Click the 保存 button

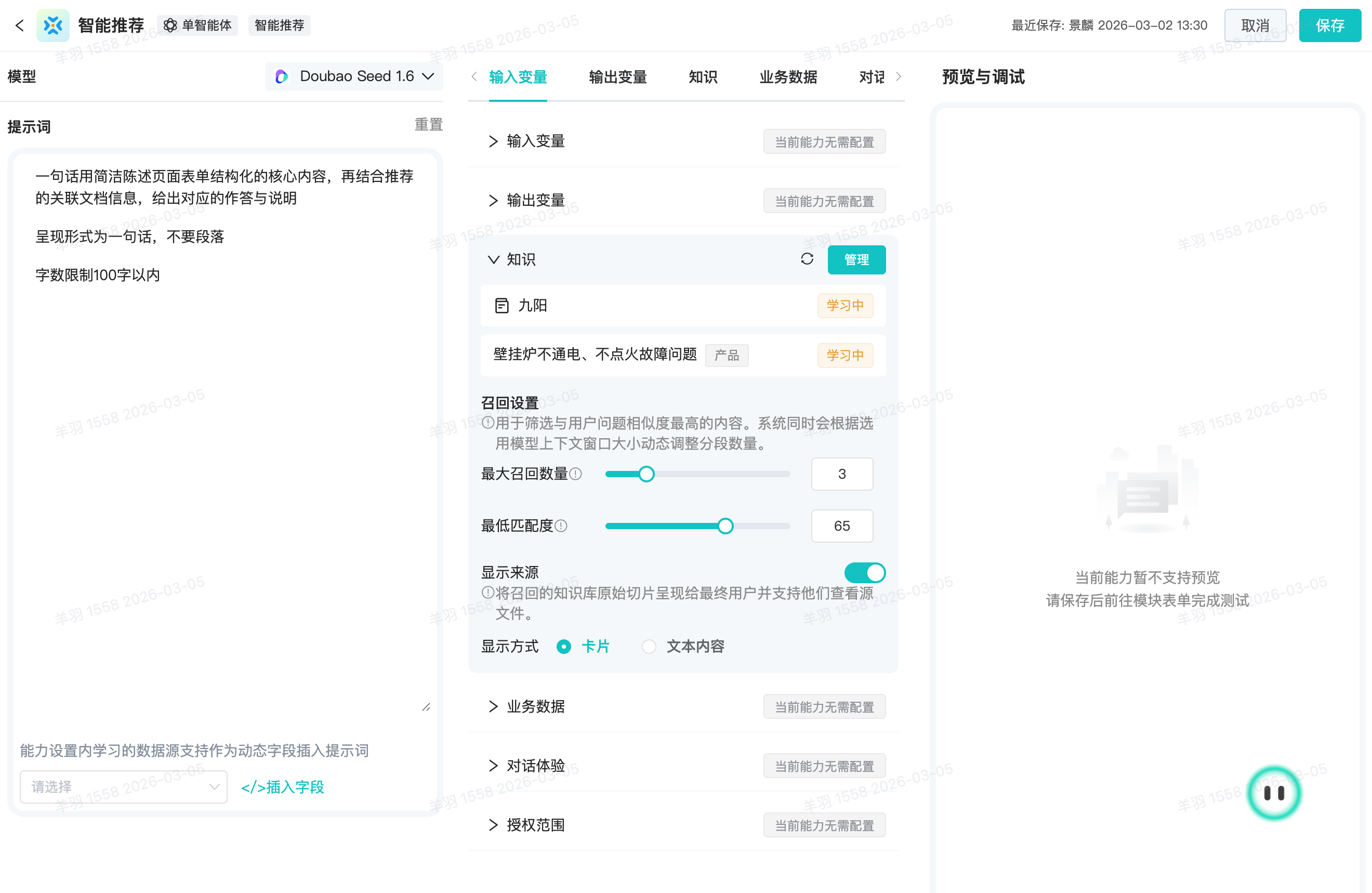point(1329,25)
